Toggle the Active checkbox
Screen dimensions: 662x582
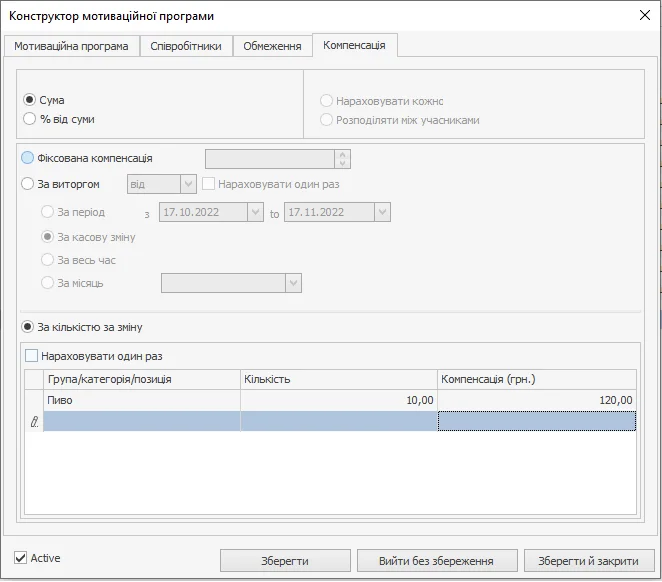coord(21,557)
